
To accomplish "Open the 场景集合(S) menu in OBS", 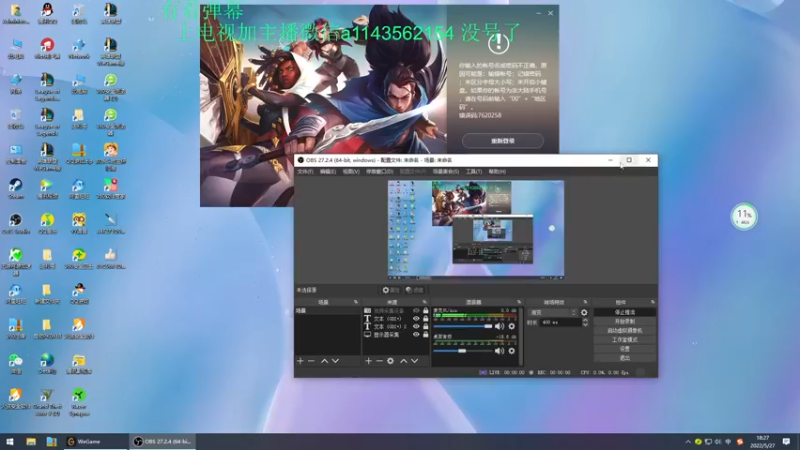I will [445, 171].
